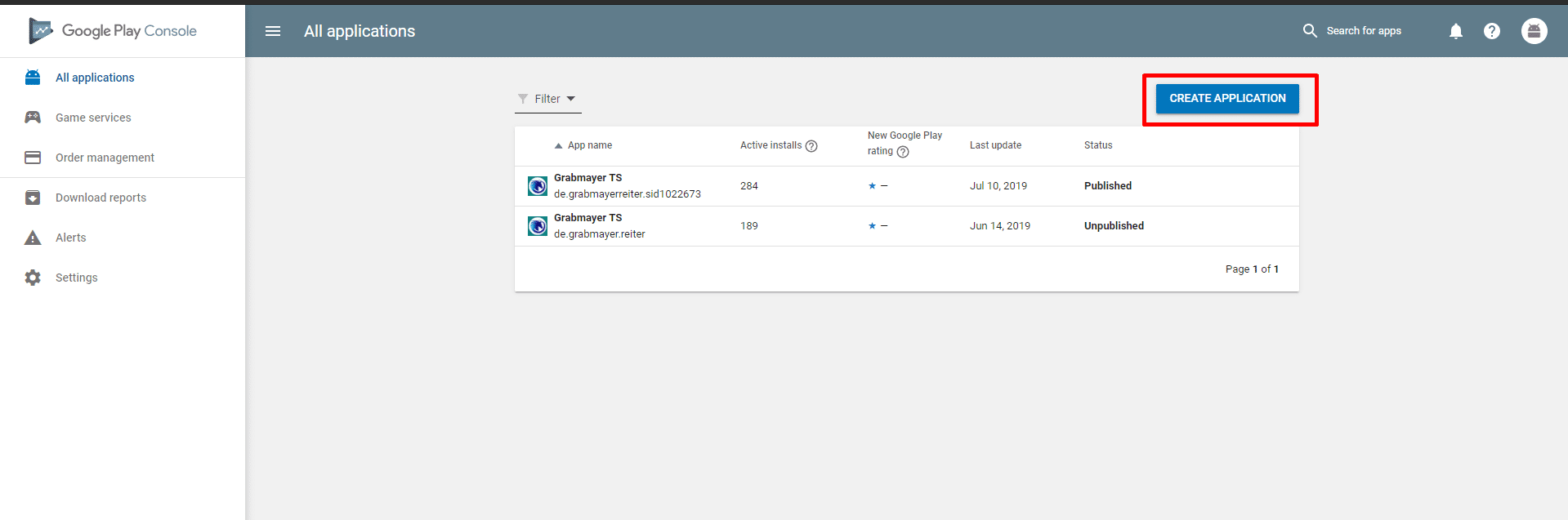Image resolution: width=1568 pixels, height=520 pixels.
Task: Click the Jul 10, 2019 date
Action: [x=998, y=186]
